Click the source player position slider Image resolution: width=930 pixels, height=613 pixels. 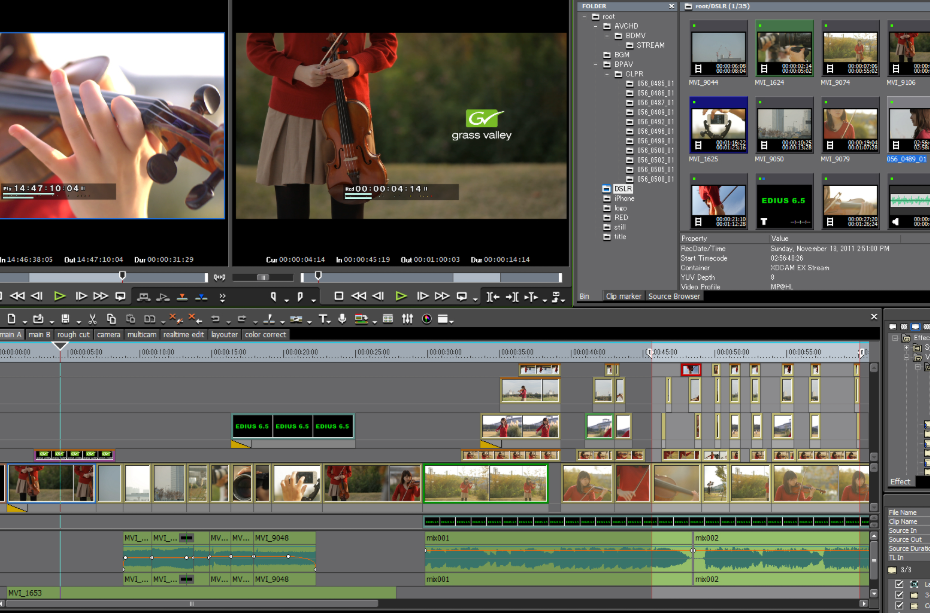(122, 276)
